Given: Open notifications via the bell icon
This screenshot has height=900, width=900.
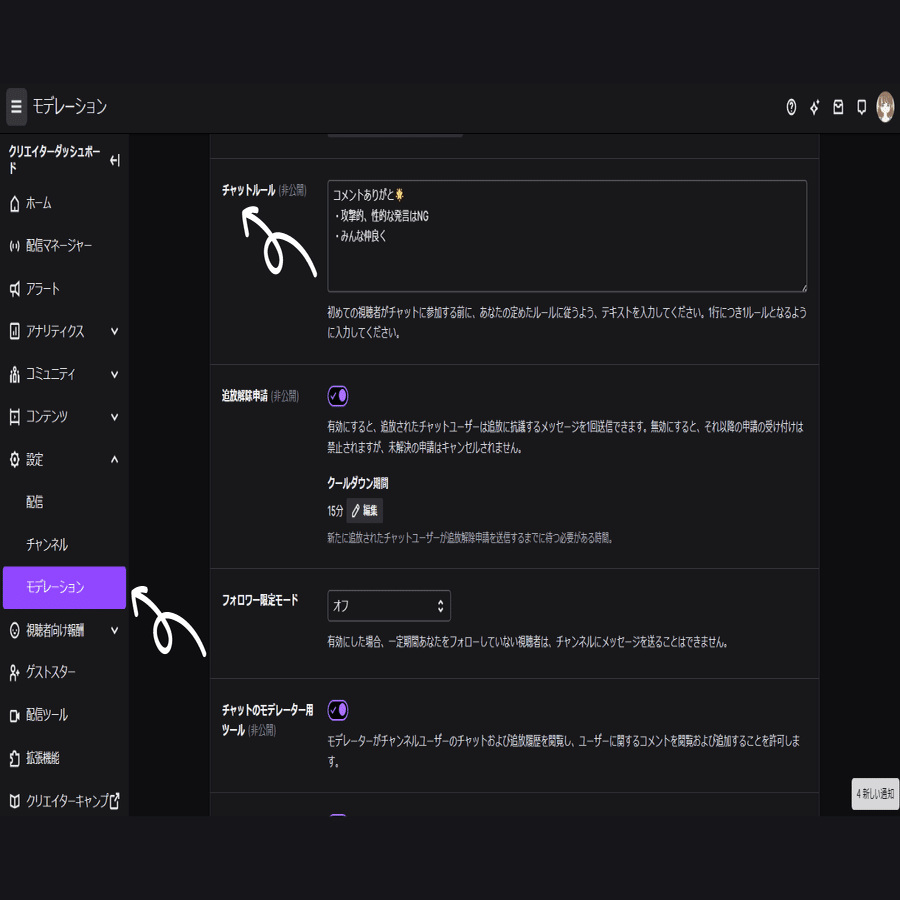Looking at the screenshot, I should coord(861,106).
